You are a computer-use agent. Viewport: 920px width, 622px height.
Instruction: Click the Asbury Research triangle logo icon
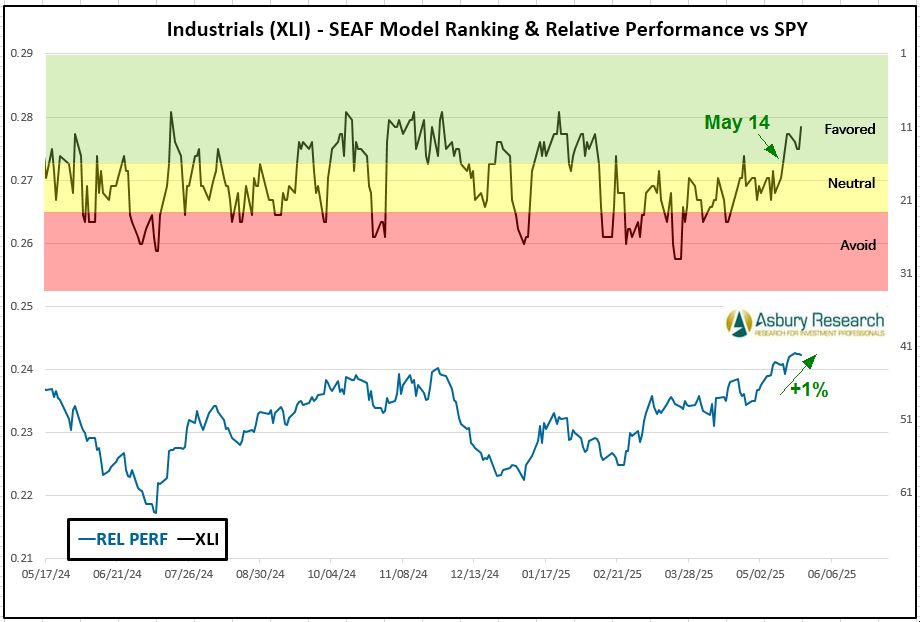click(739, 322)
